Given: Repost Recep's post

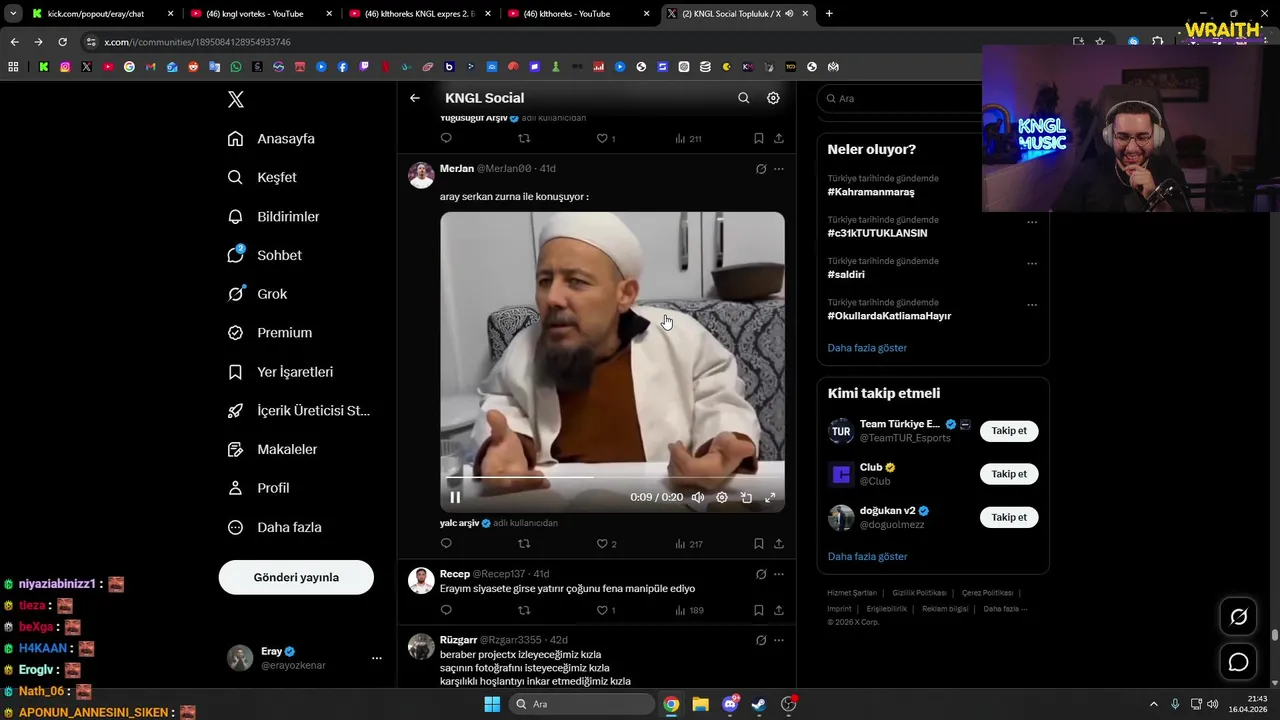Looking at the screenshot, I should tap(524, 610).
